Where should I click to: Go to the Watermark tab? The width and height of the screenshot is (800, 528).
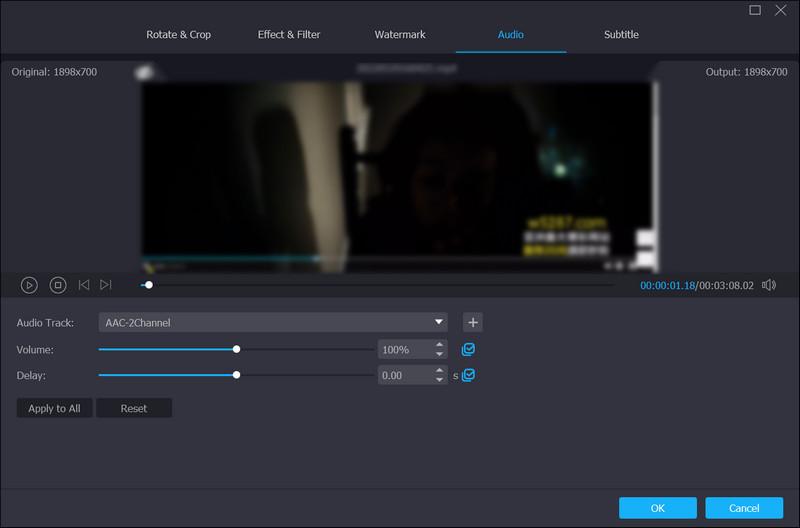(400, 35)
